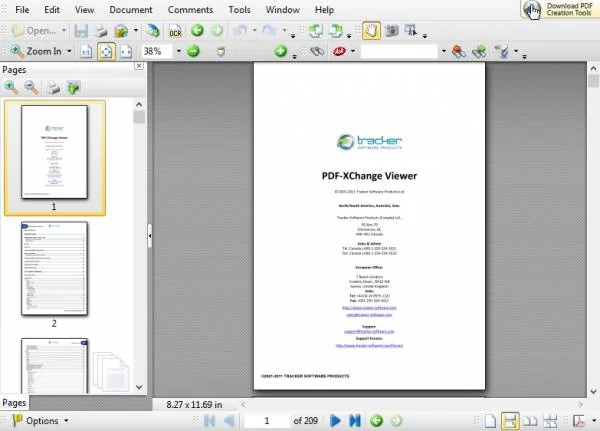Click the Find Next binoculars icon
Screen dimensions: 600x431
pos(479,51)
